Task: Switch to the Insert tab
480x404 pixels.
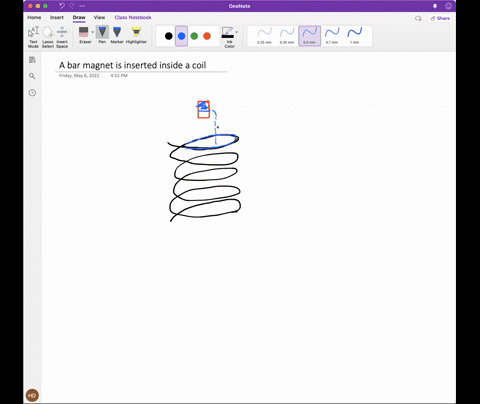Action: 57,17
